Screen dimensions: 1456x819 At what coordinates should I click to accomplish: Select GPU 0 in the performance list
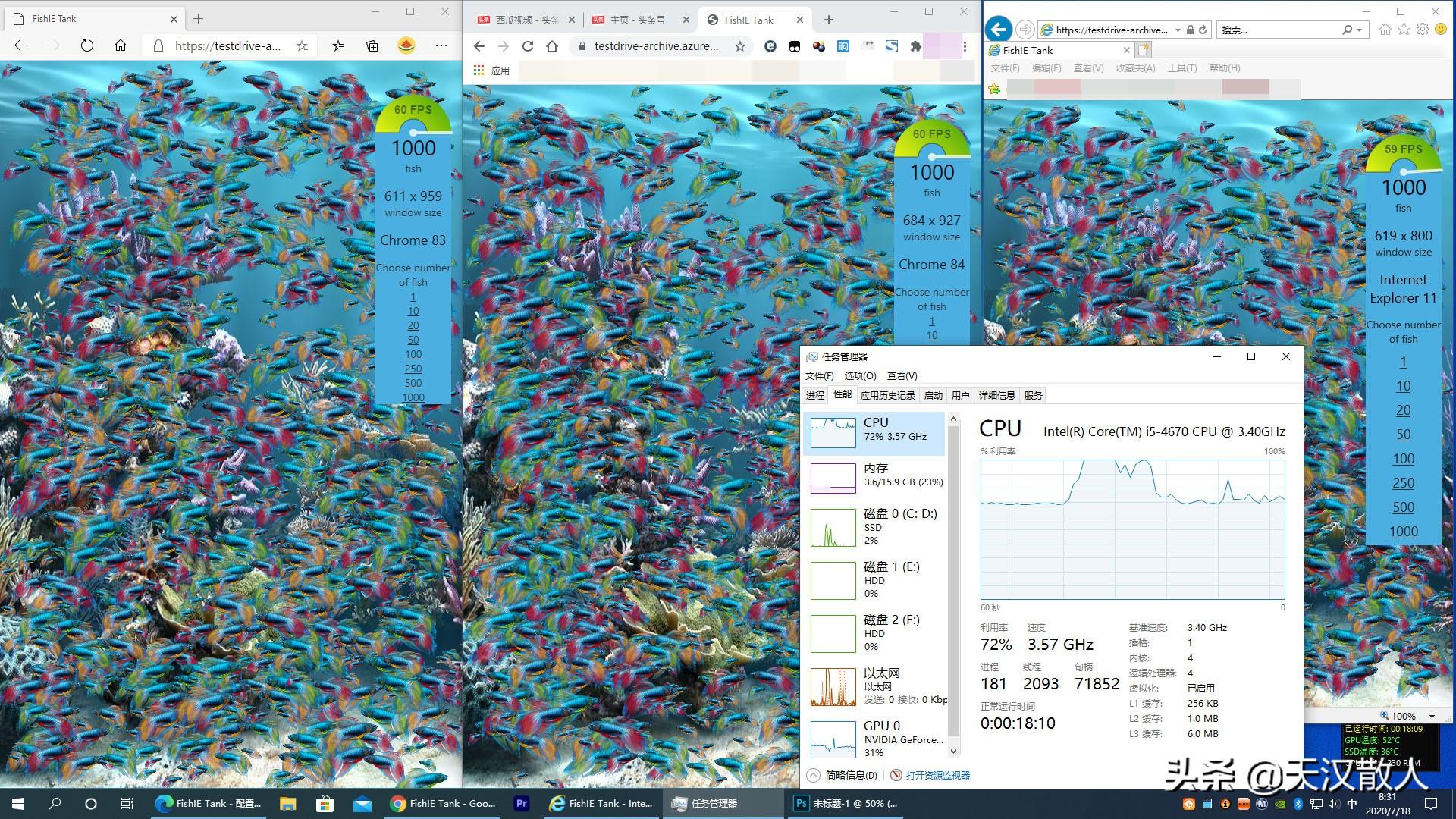(x=876, y=738)
